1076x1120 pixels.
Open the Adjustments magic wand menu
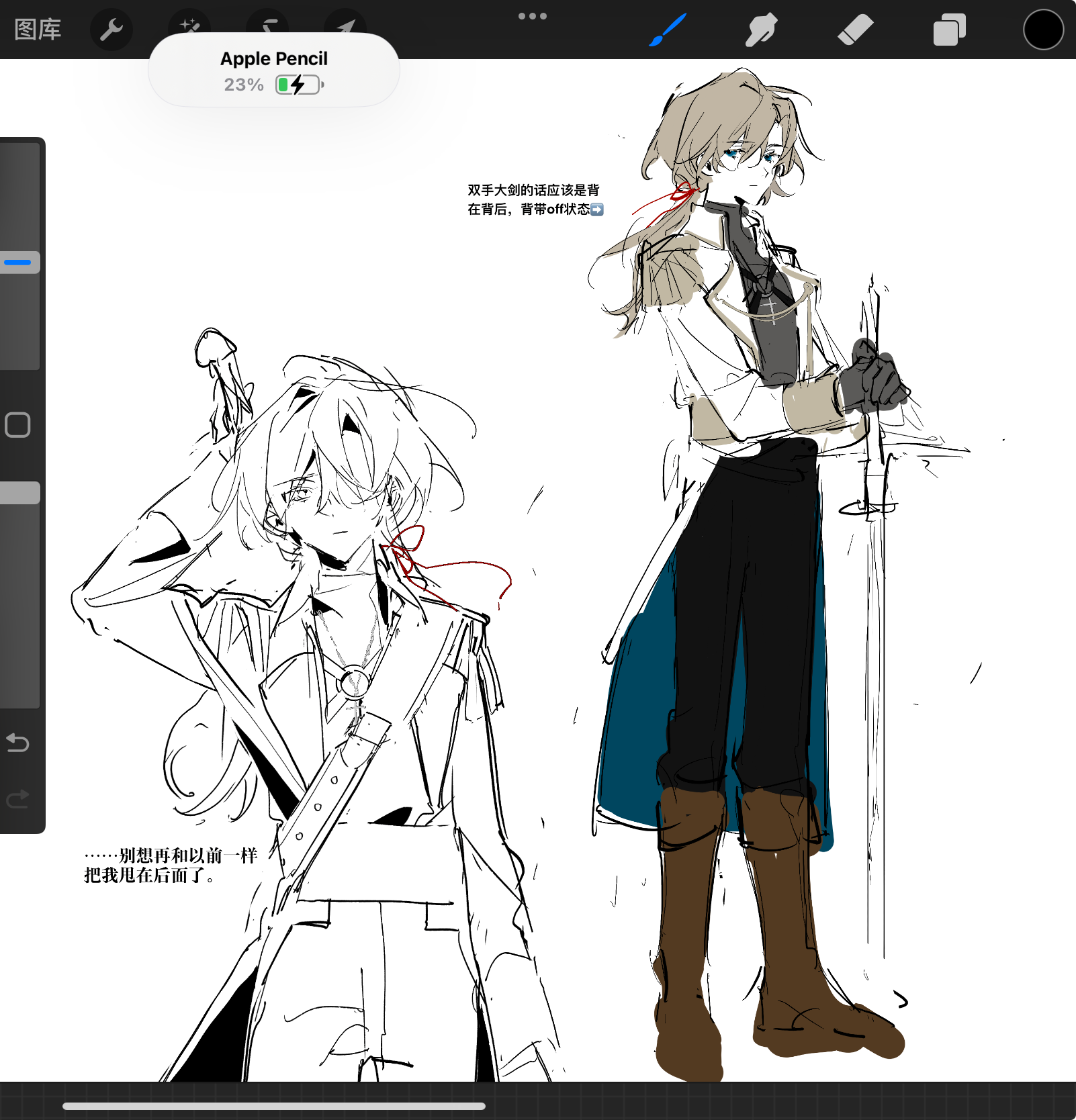(x=189, y=24)
